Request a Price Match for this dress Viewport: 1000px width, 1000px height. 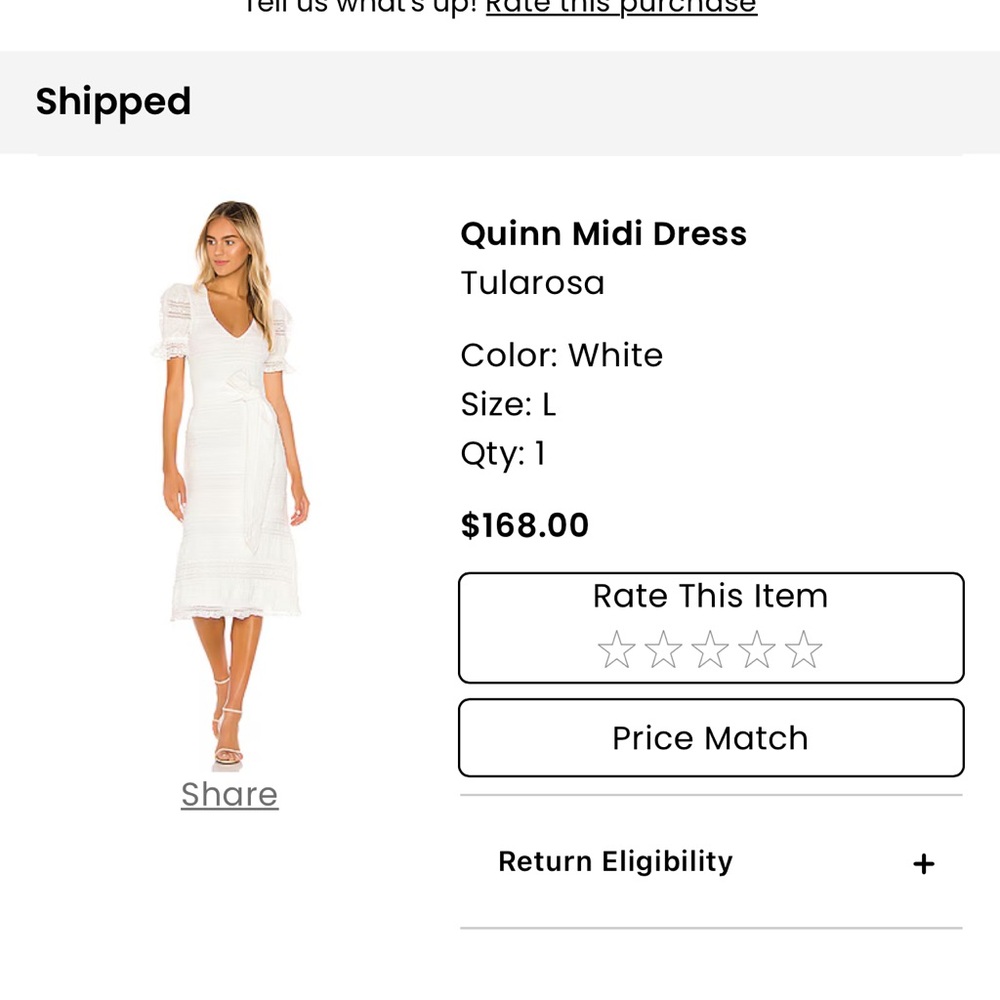click(710, 737)
